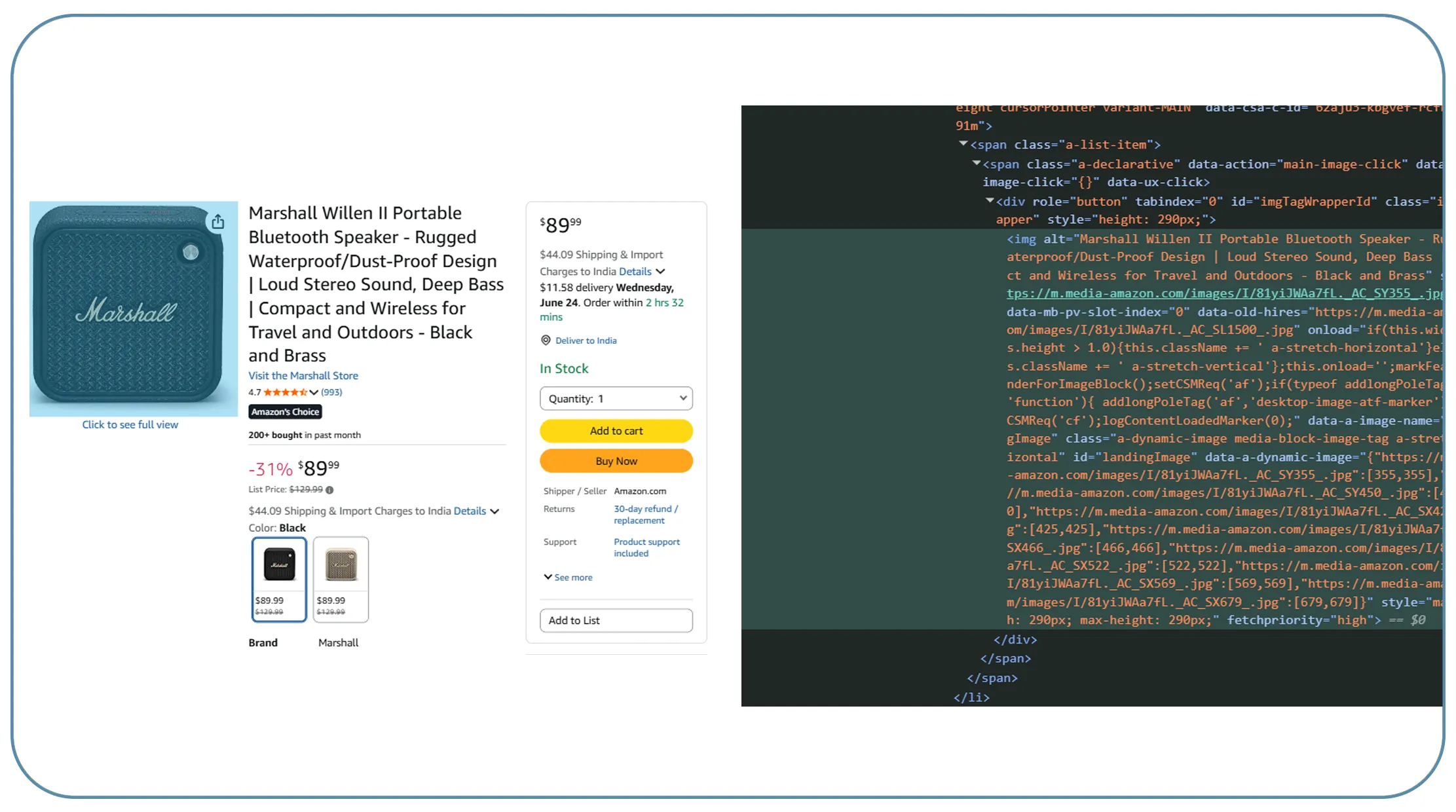The height and width of the screenshot is (812, 1456).
Task: Collapse the span a-list-item node
Action: pyautogui.click(x=963, y=143)
